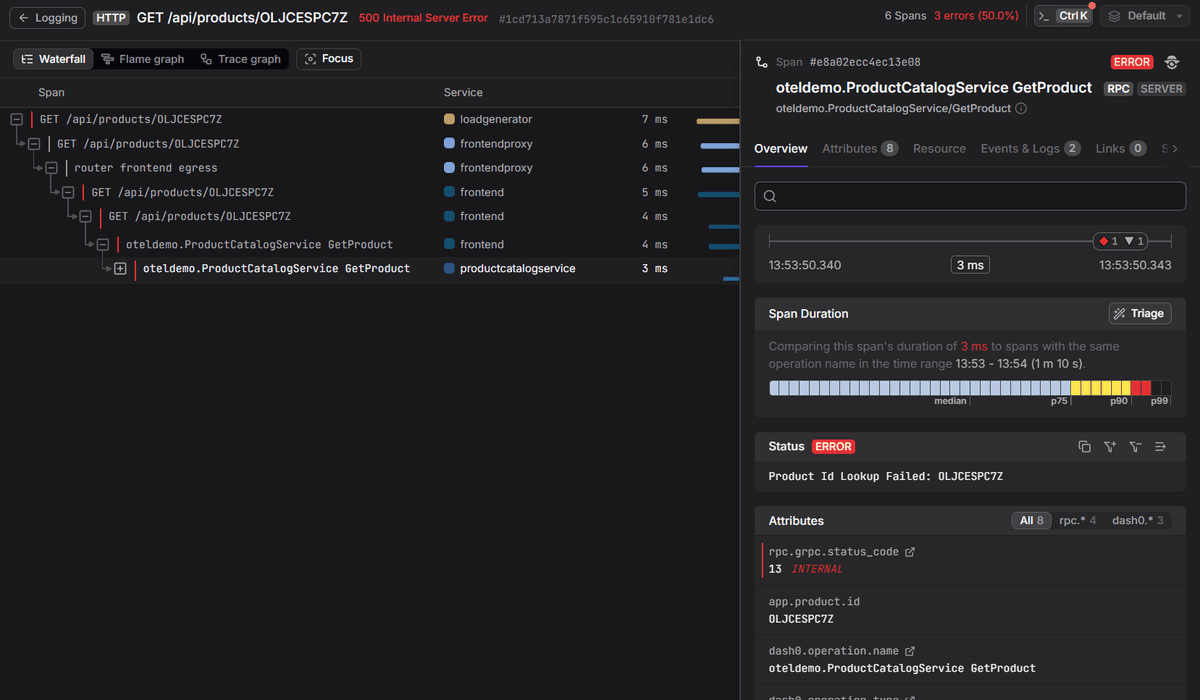Expand the productcatalogservice GetProduct span
Image resolution: width=1200 pixels, height=700 pixels.
pos(120,269)
